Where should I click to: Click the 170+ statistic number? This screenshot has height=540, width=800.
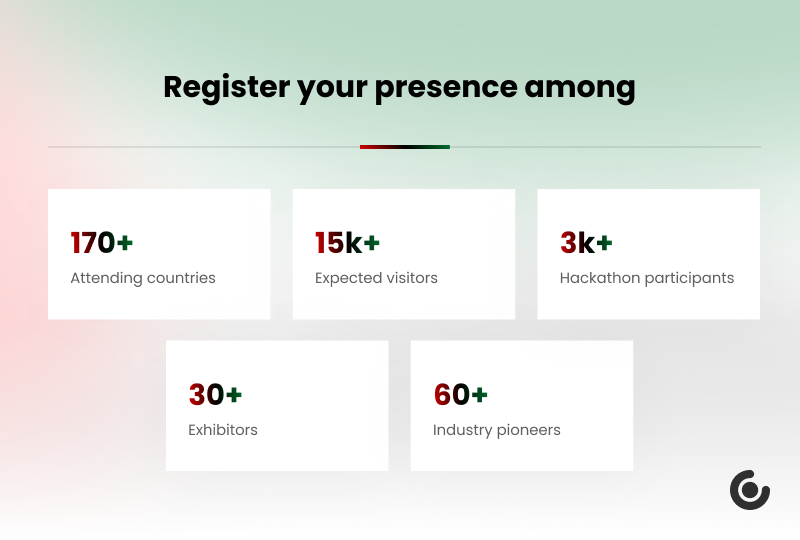pyautogui.click(x=102, y=242)
